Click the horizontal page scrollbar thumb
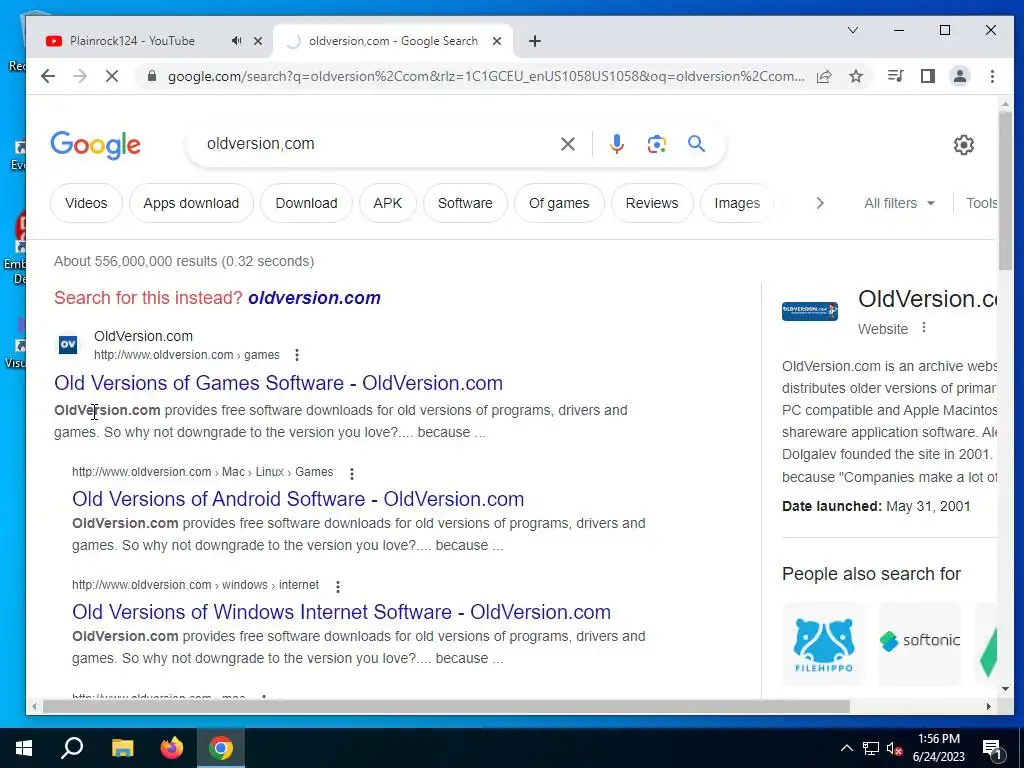This screenshot has height=768, width=1024. tap(446, 707)
